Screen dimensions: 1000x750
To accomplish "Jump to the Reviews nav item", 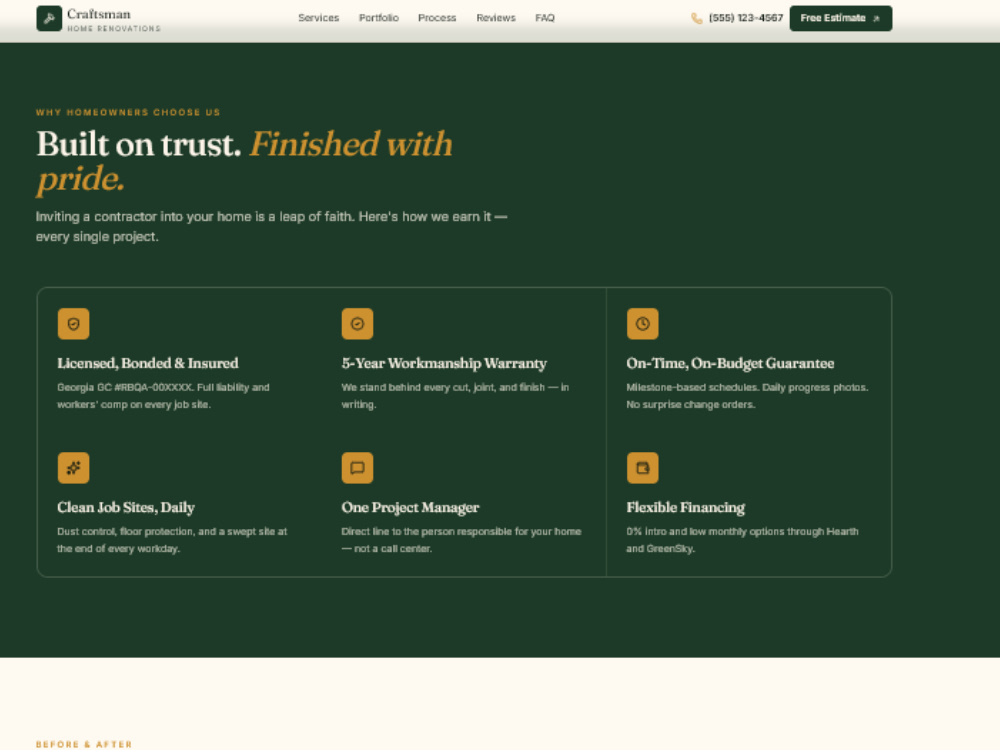I will pyautogui.click(x=496, y=18).
